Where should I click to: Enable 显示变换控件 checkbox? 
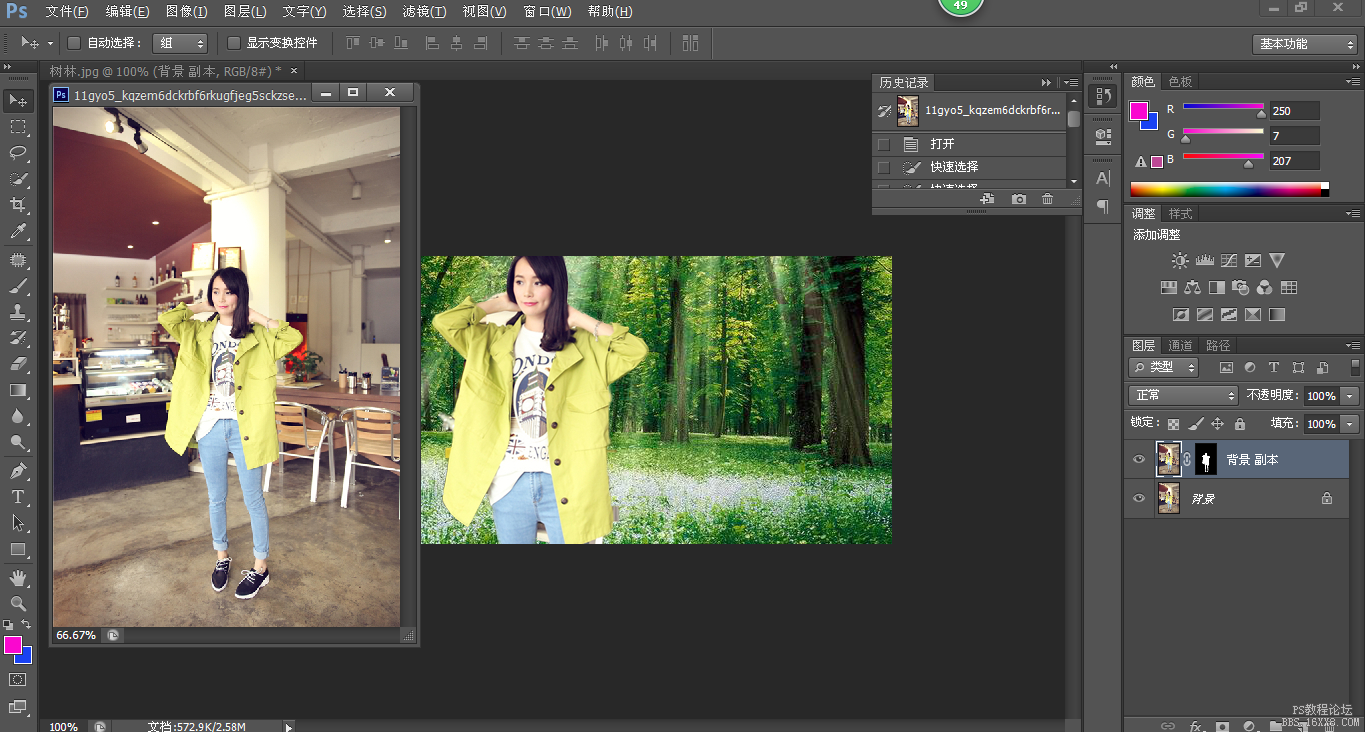pos(234,43)
